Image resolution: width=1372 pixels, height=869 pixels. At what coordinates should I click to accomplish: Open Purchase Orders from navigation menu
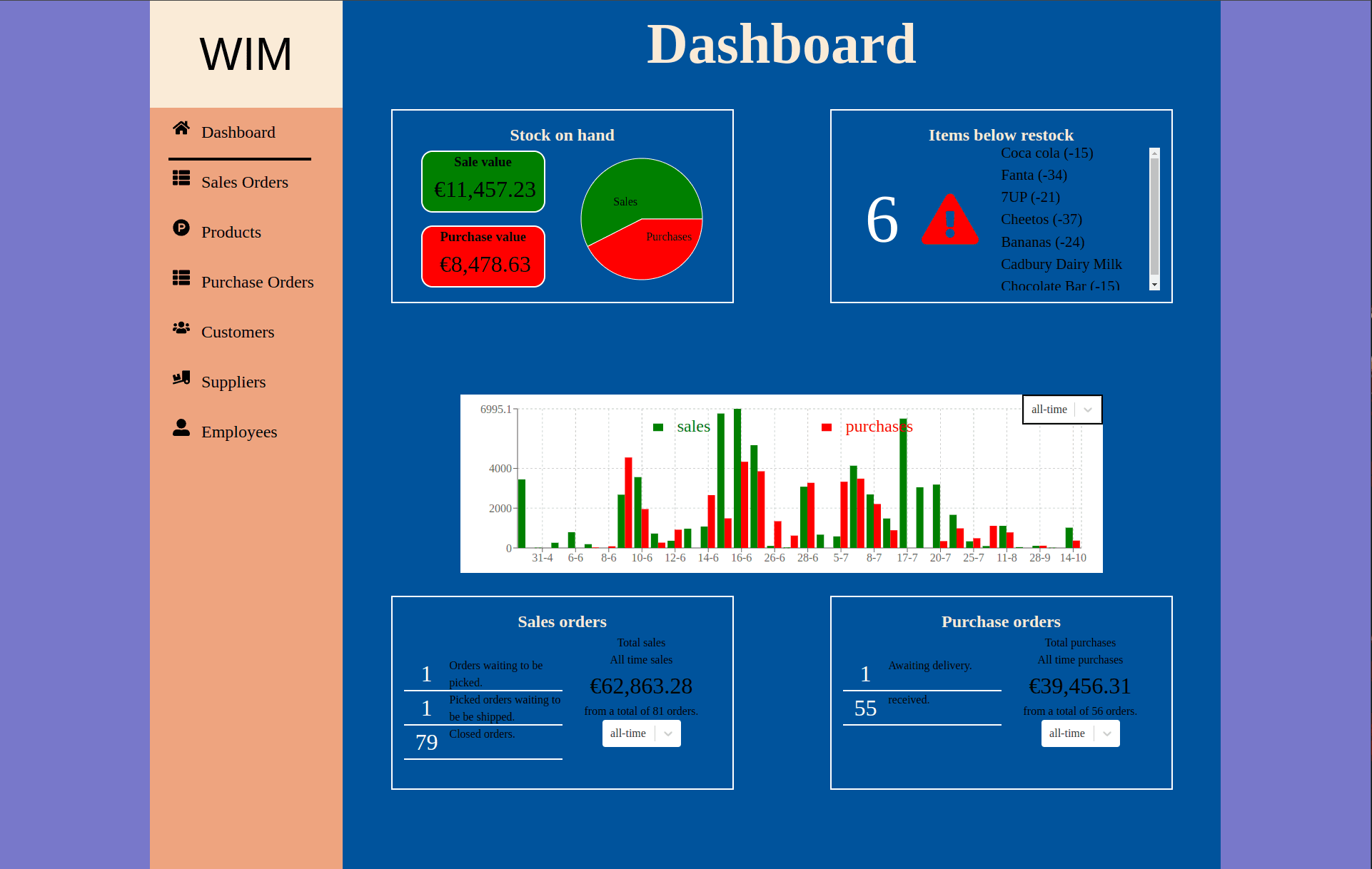258,281
